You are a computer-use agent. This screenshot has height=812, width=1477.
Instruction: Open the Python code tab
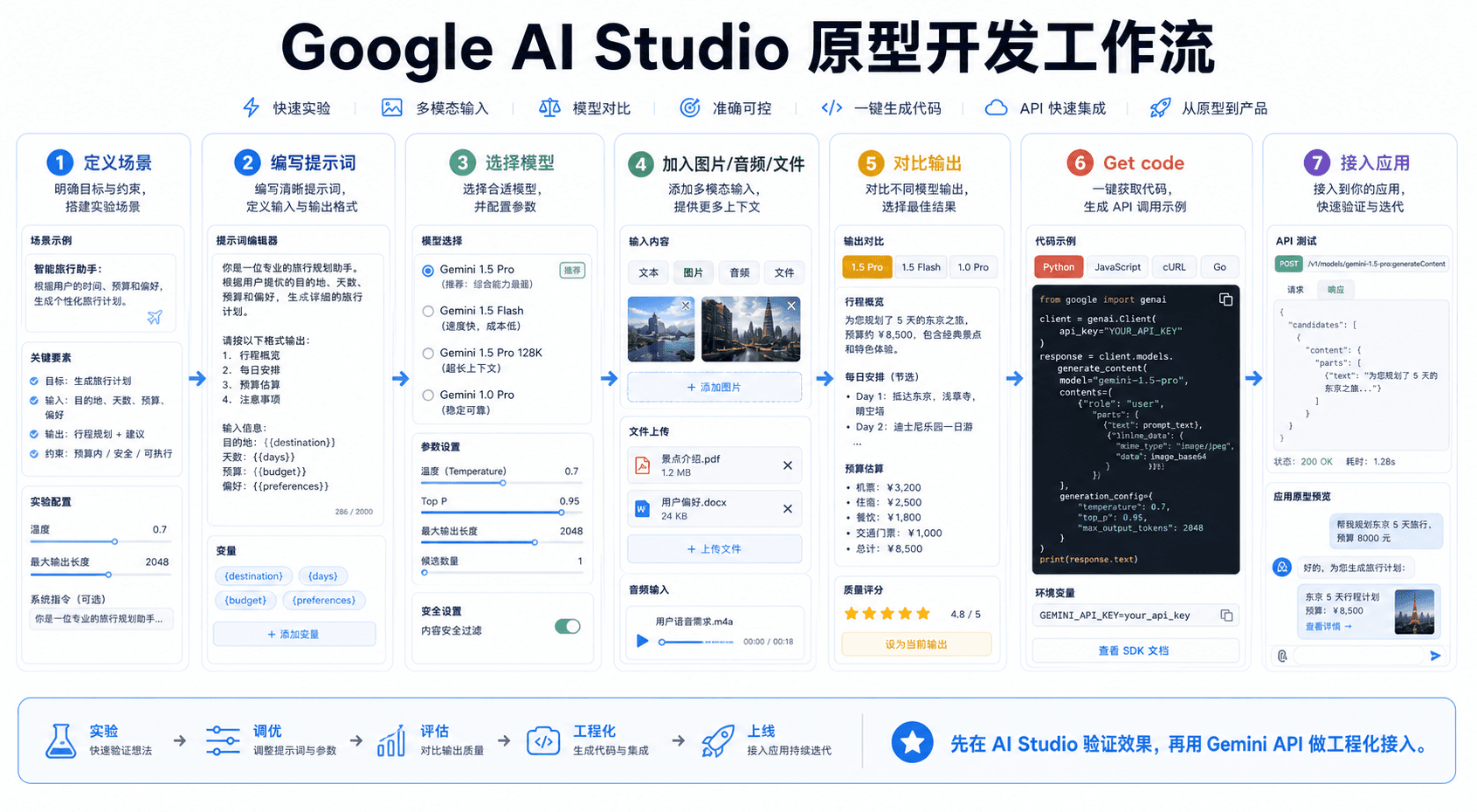1059,267
